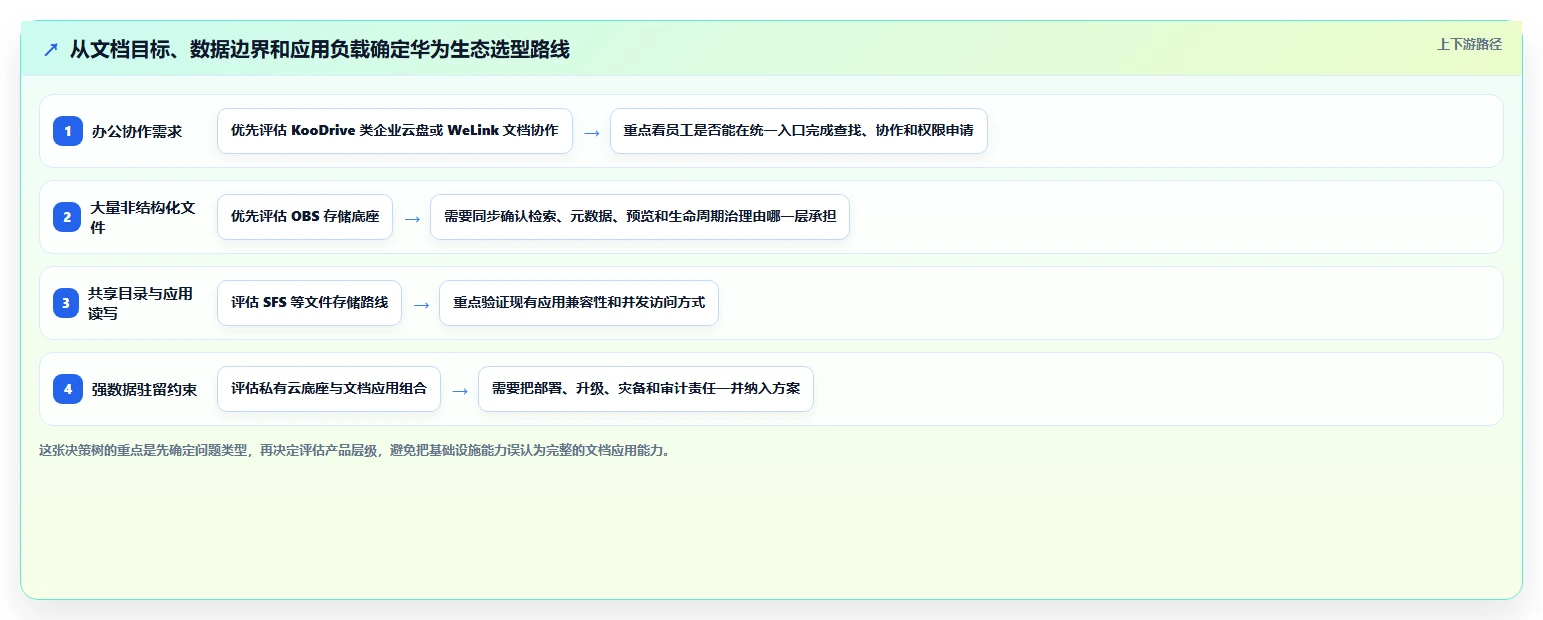Click the '上下游路径' label in header
The width and height of the screenshot is (1543, 620).
pos(1469,44)
